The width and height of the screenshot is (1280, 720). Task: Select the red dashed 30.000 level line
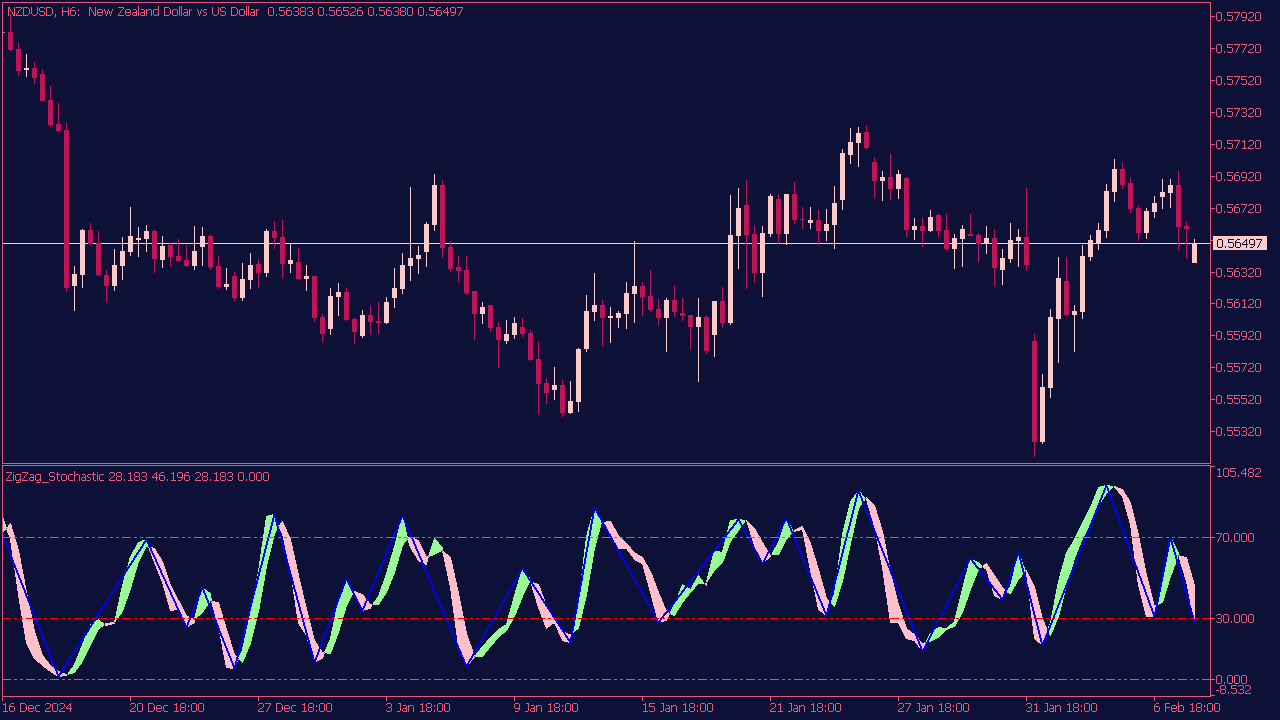click(x=606, y=619)
